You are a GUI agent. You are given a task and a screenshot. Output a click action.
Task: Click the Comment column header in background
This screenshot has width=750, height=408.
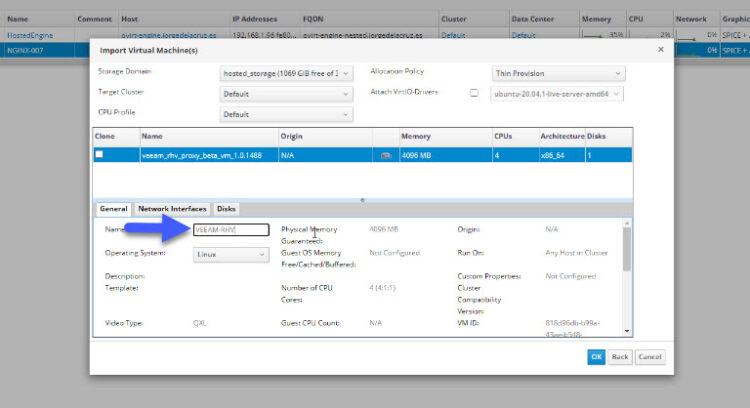click(94, 19)
